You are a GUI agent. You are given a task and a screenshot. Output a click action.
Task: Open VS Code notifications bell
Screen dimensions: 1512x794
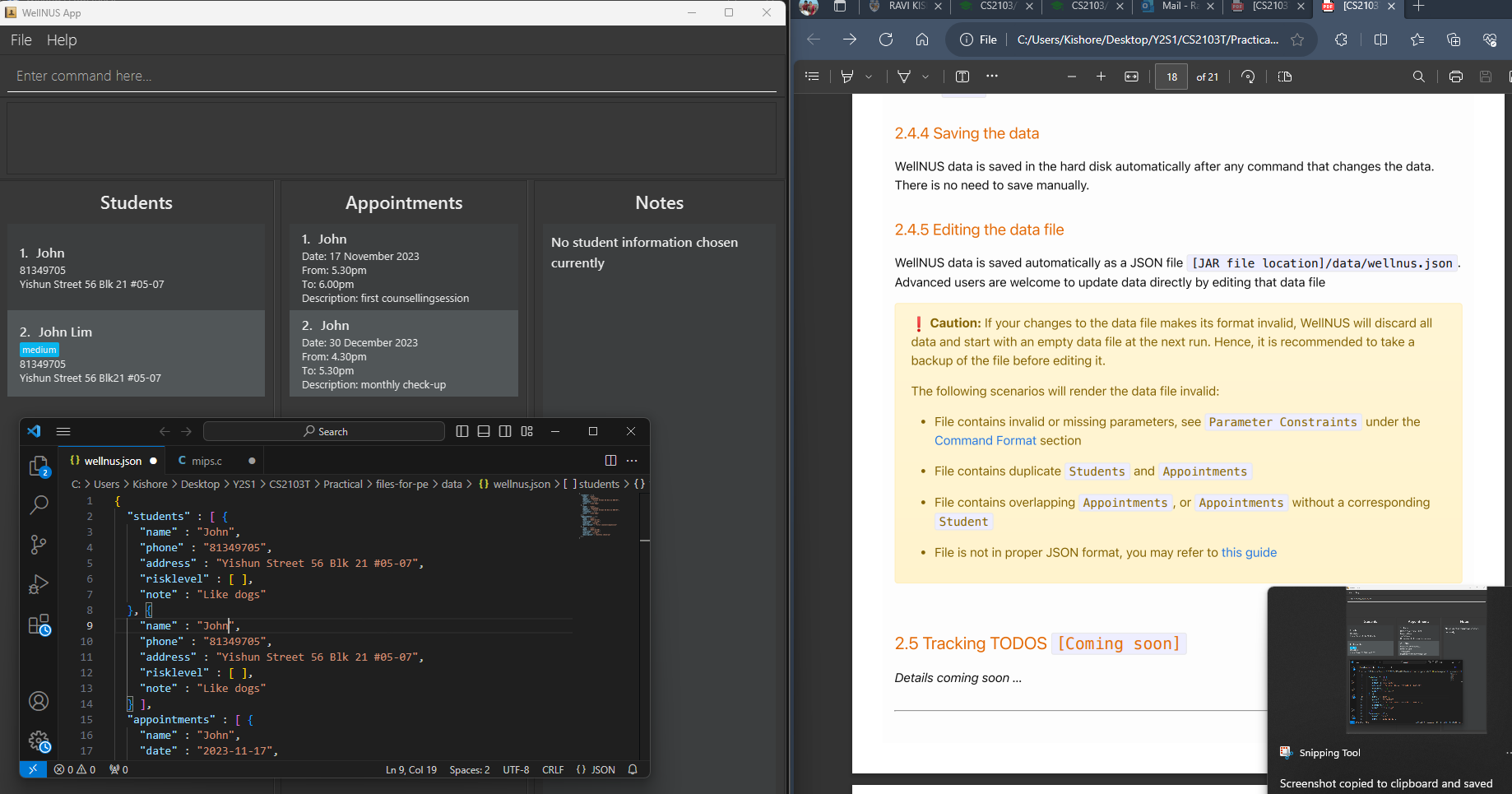pos(633,769)
